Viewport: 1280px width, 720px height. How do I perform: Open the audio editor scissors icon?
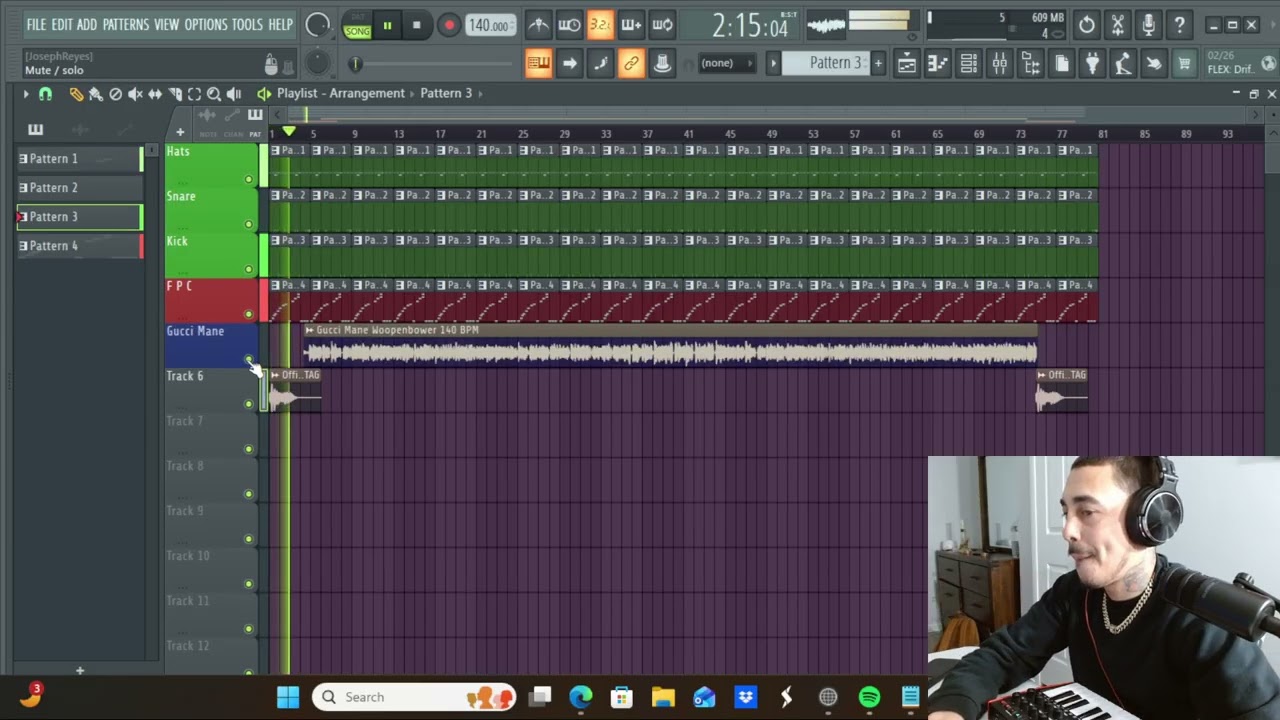[1118, 25]
